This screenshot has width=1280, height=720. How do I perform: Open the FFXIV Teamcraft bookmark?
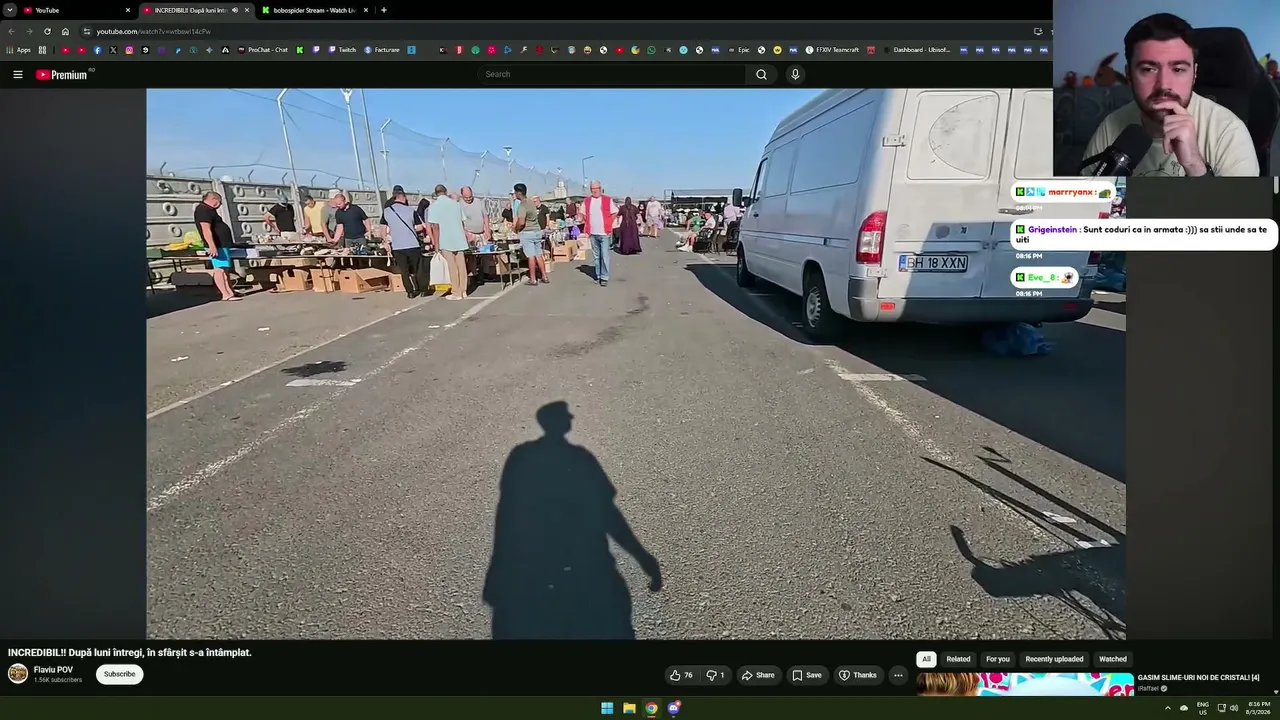pos(832,50)
